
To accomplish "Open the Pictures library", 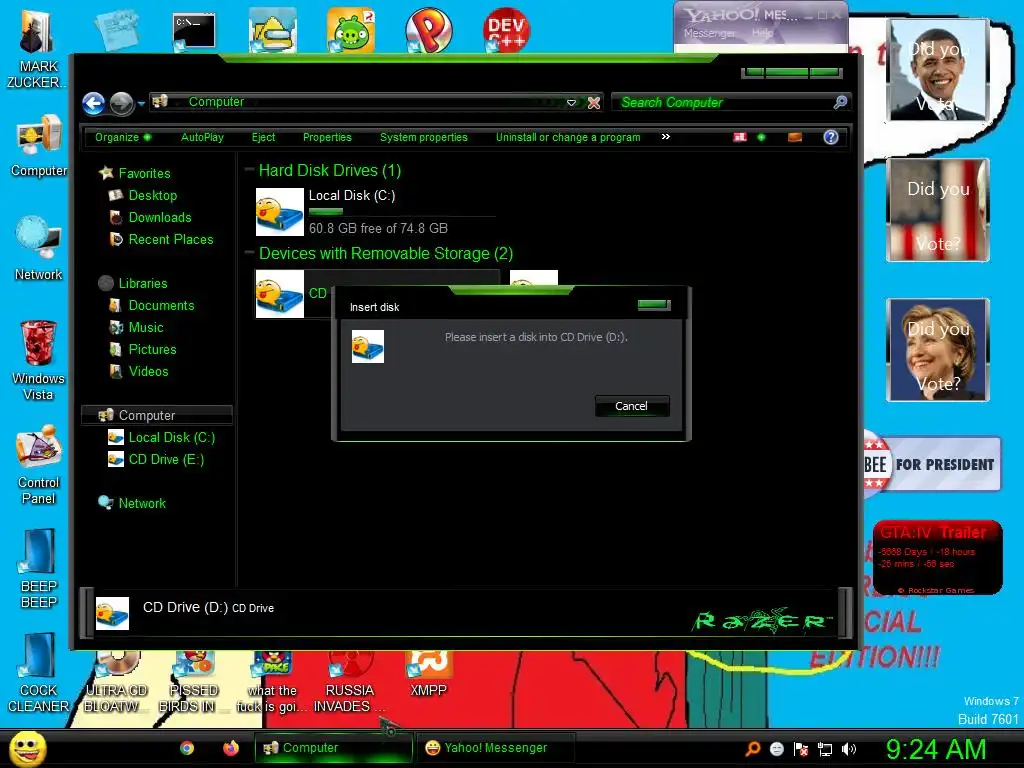I will [152, 349].
